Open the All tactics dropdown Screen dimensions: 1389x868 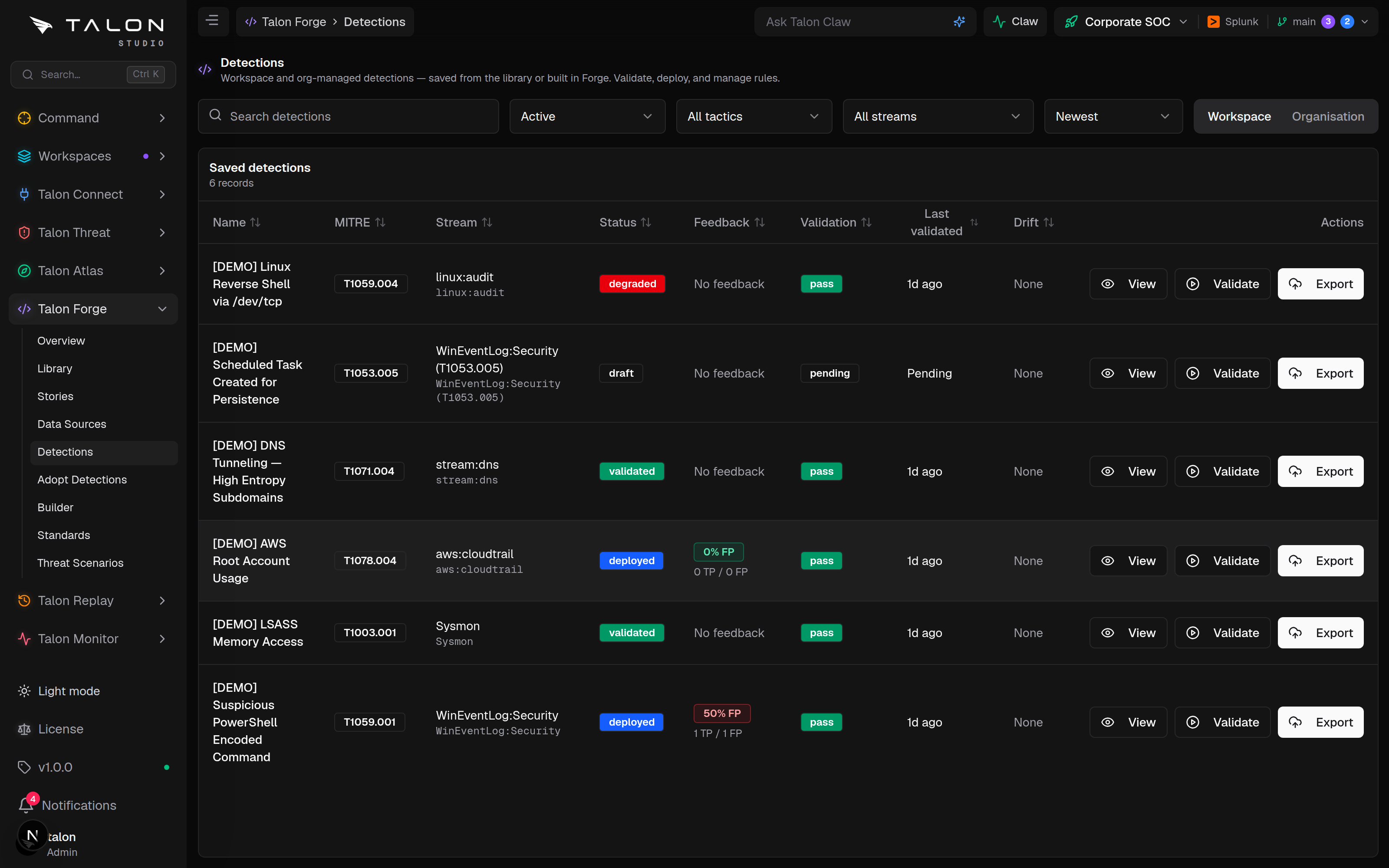(x=754, y=117)
